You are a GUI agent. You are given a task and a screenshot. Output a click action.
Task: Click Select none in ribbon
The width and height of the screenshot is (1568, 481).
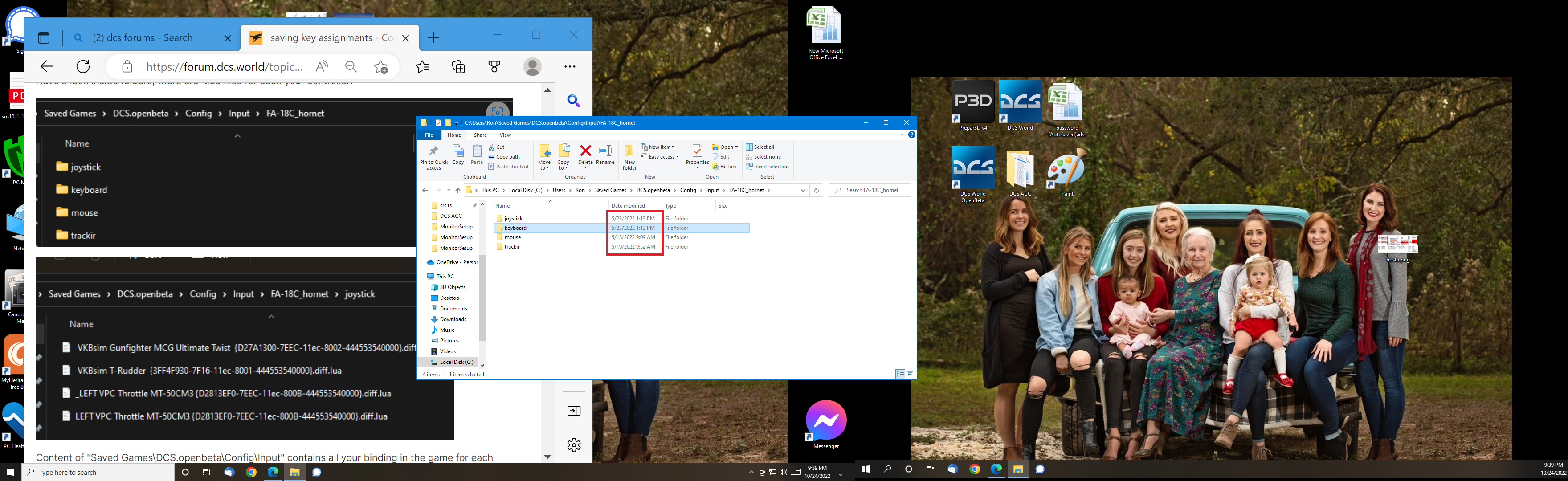click(x=764, y=156)
